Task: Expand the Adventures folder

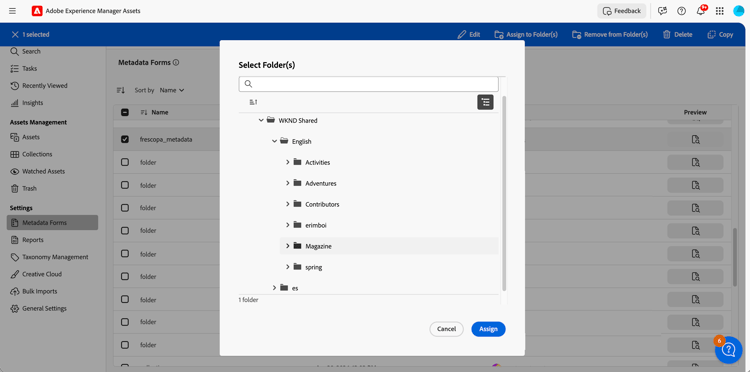Action: pyautogui.click(x=288, y=183)
